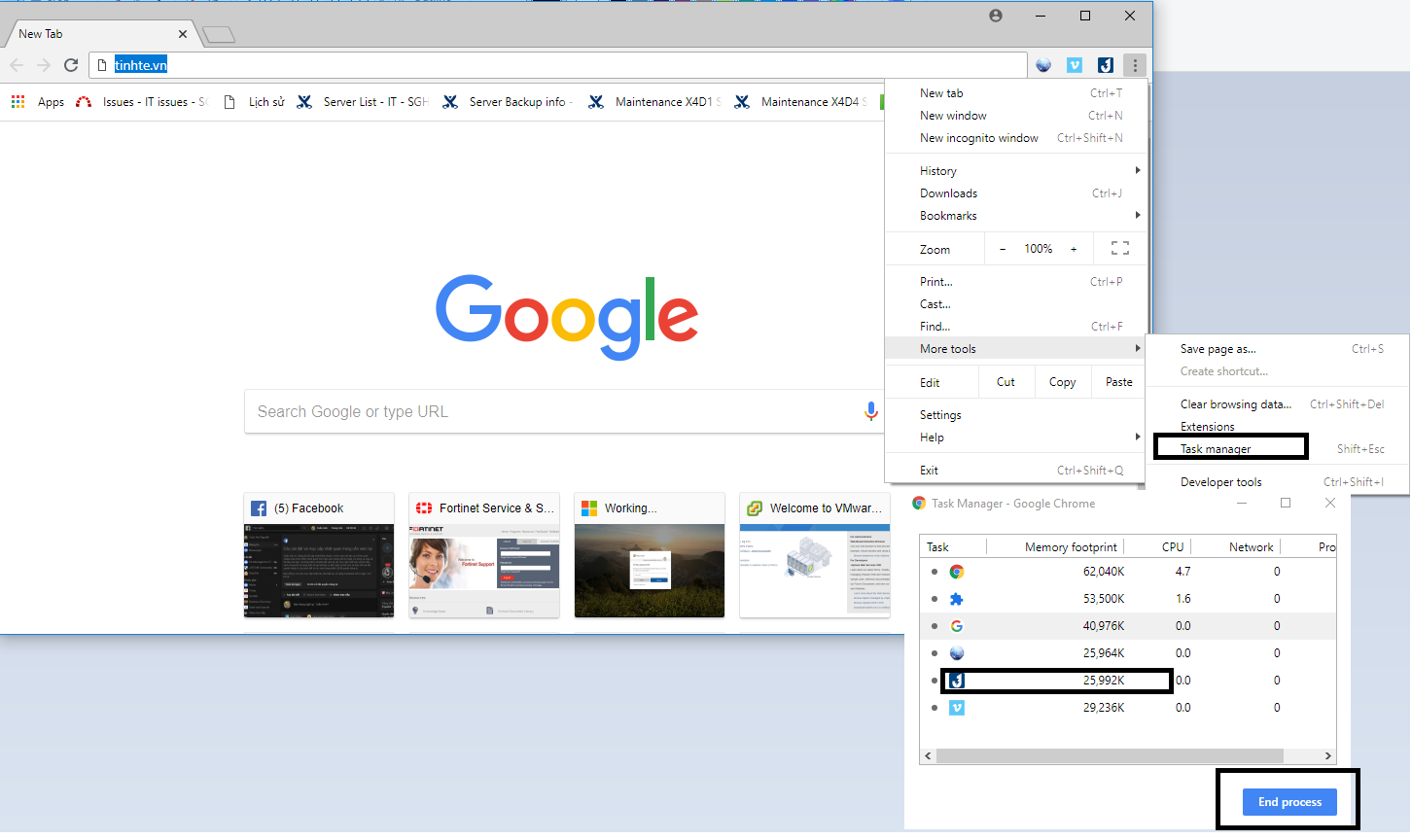1412x840 pixels.
Task: Click the Paste button in Edit row
Action: click(x=1119, y=382)
